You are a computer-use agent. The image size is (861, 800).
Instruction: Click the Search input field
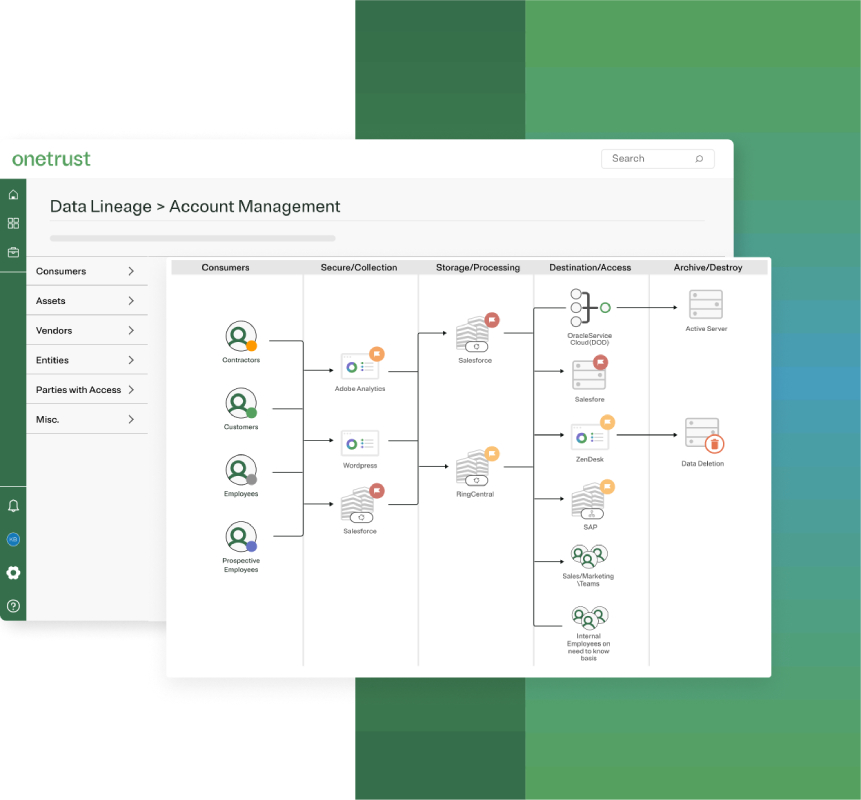(x=658, y=159)
